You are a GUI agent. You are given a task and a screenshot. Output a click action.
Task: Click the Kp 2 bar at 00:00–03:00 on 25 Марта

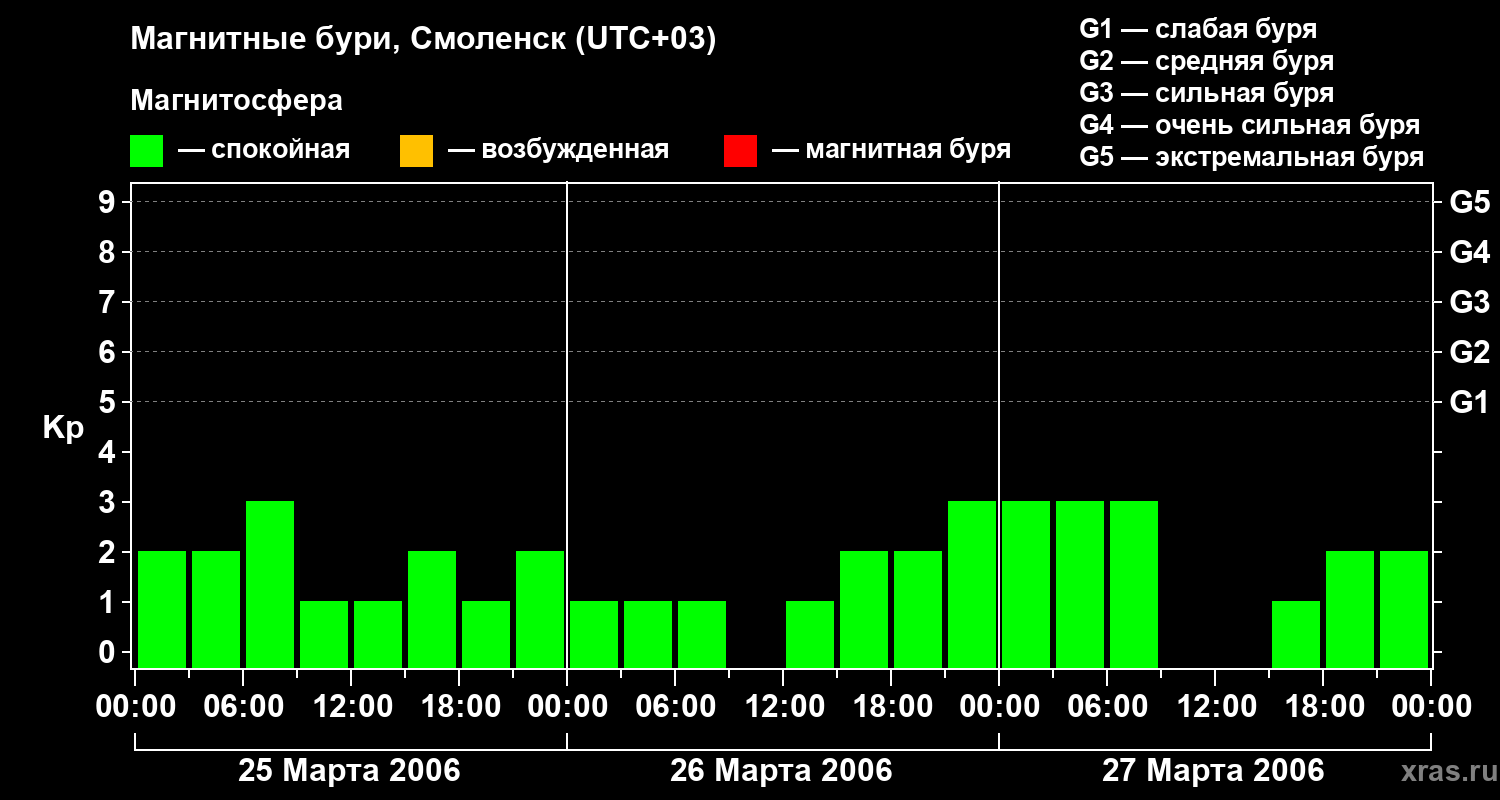pyautogui.click(x=162, y=609)
